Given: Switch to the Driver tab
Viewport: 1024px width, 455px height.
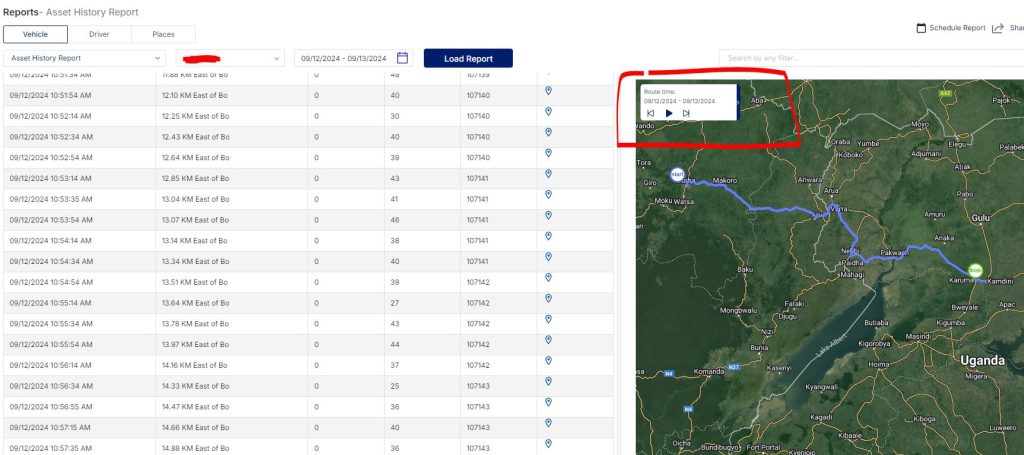Looking at the screenshot, I should [99, 34].
